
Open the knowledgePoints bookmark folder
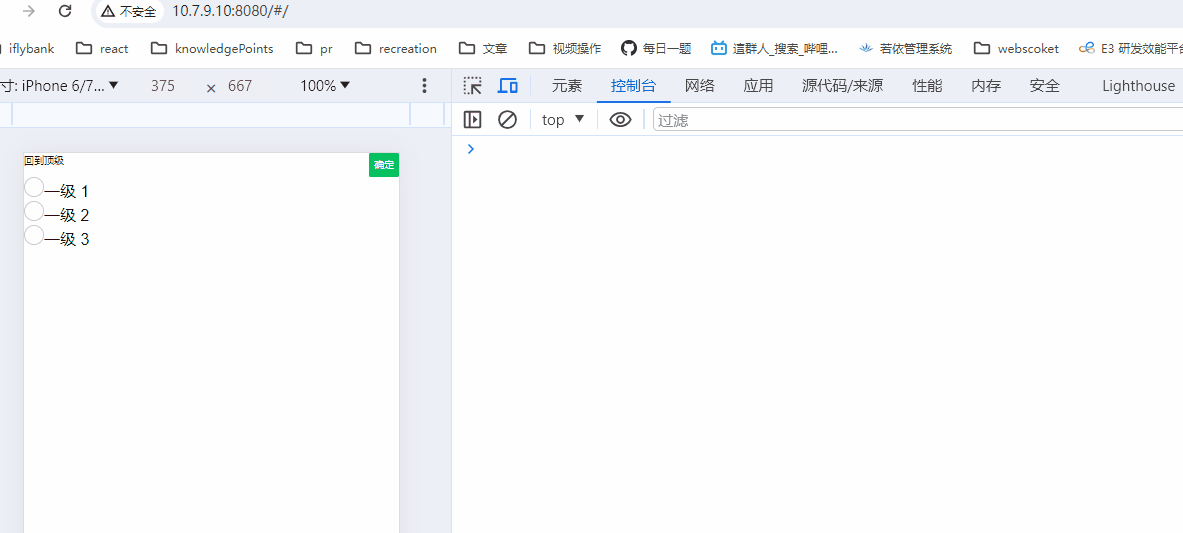pos(212,48)
